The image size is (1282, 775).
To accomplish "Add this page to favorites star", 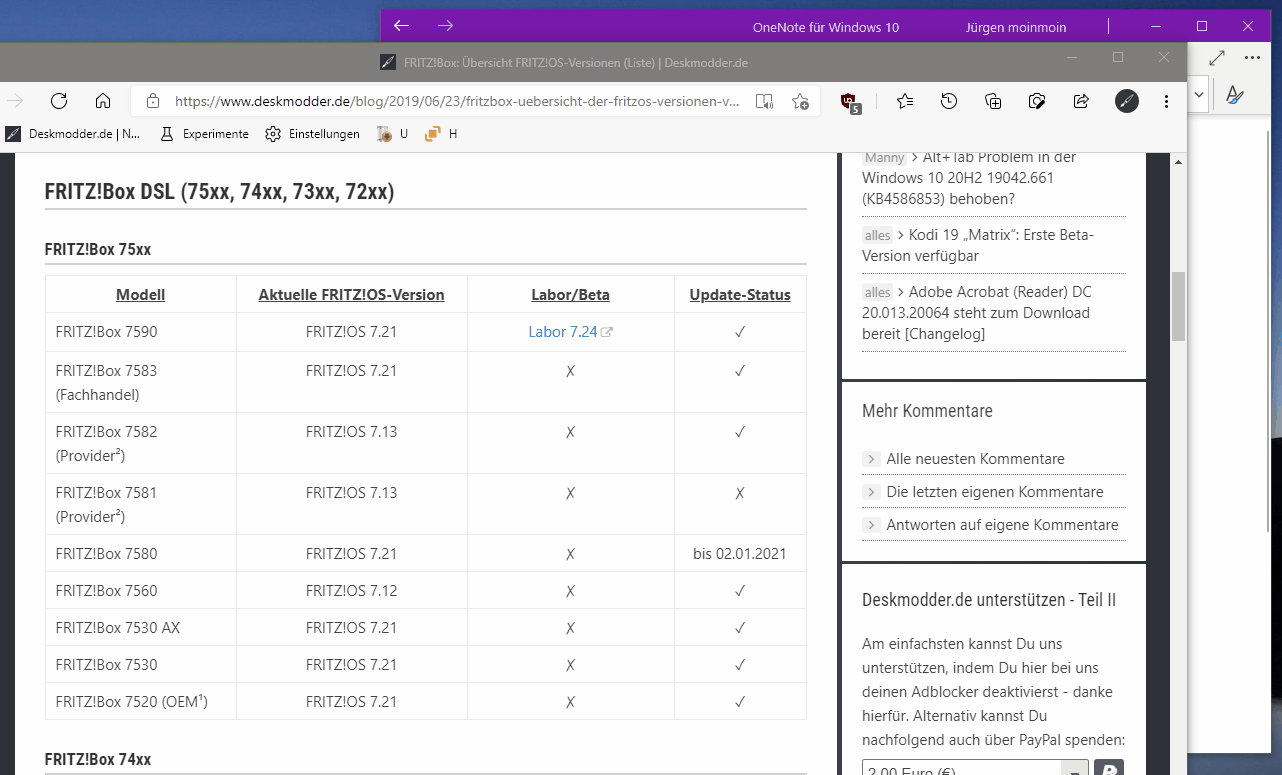I will click(800, 101).
